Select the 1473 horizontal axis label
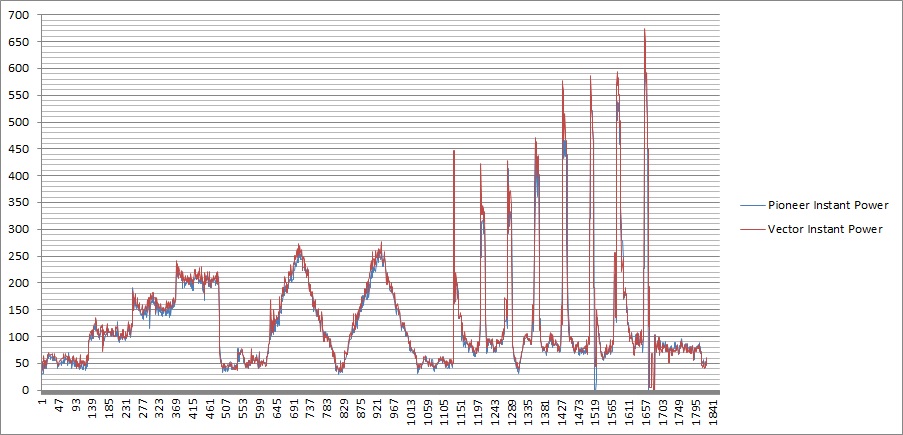Screen dimensions: 903x435 pyautogui.click(x=579, y=412)
